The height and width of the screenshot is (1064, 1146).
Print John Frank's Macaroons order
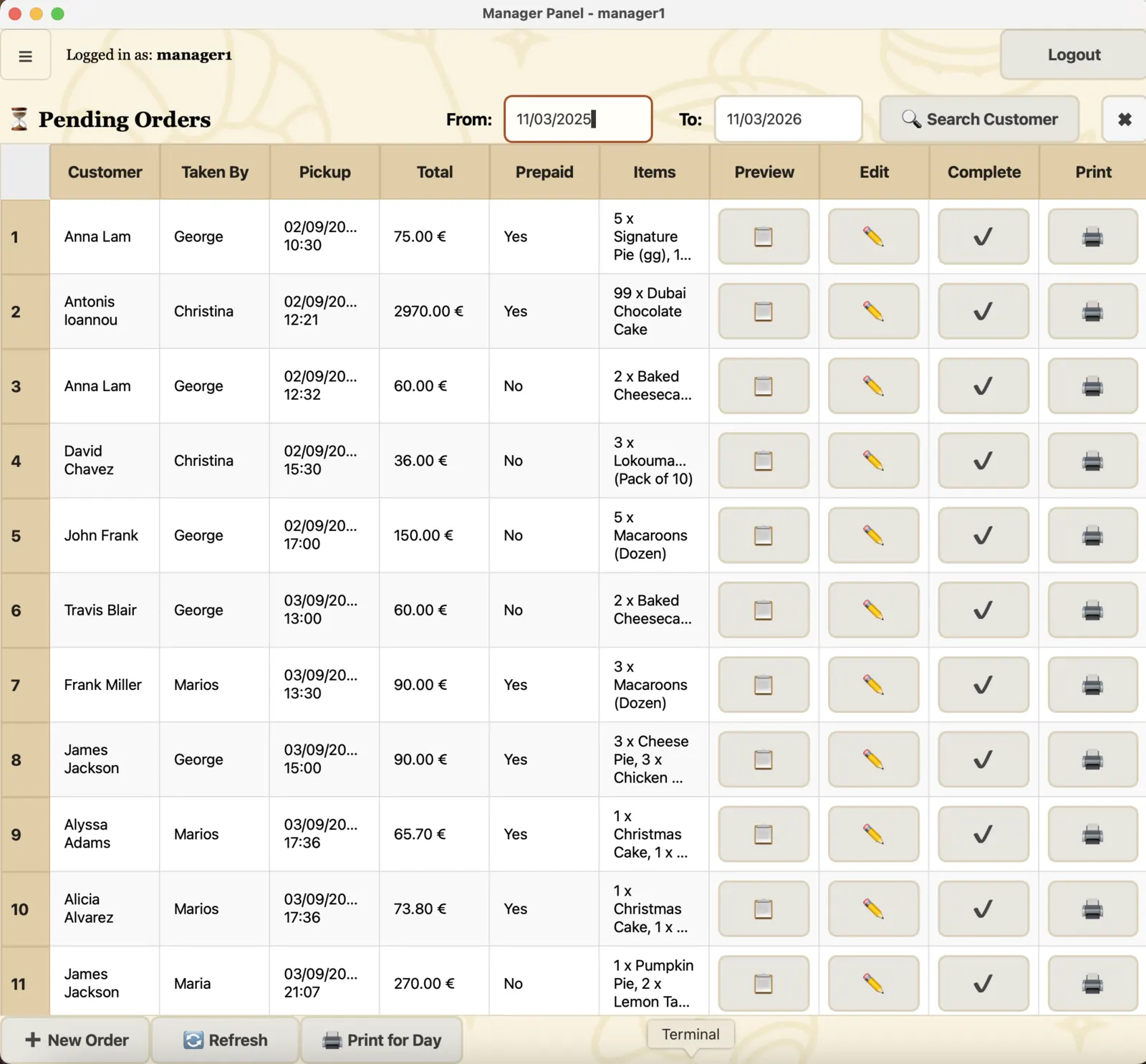[x=1092, y=535]
